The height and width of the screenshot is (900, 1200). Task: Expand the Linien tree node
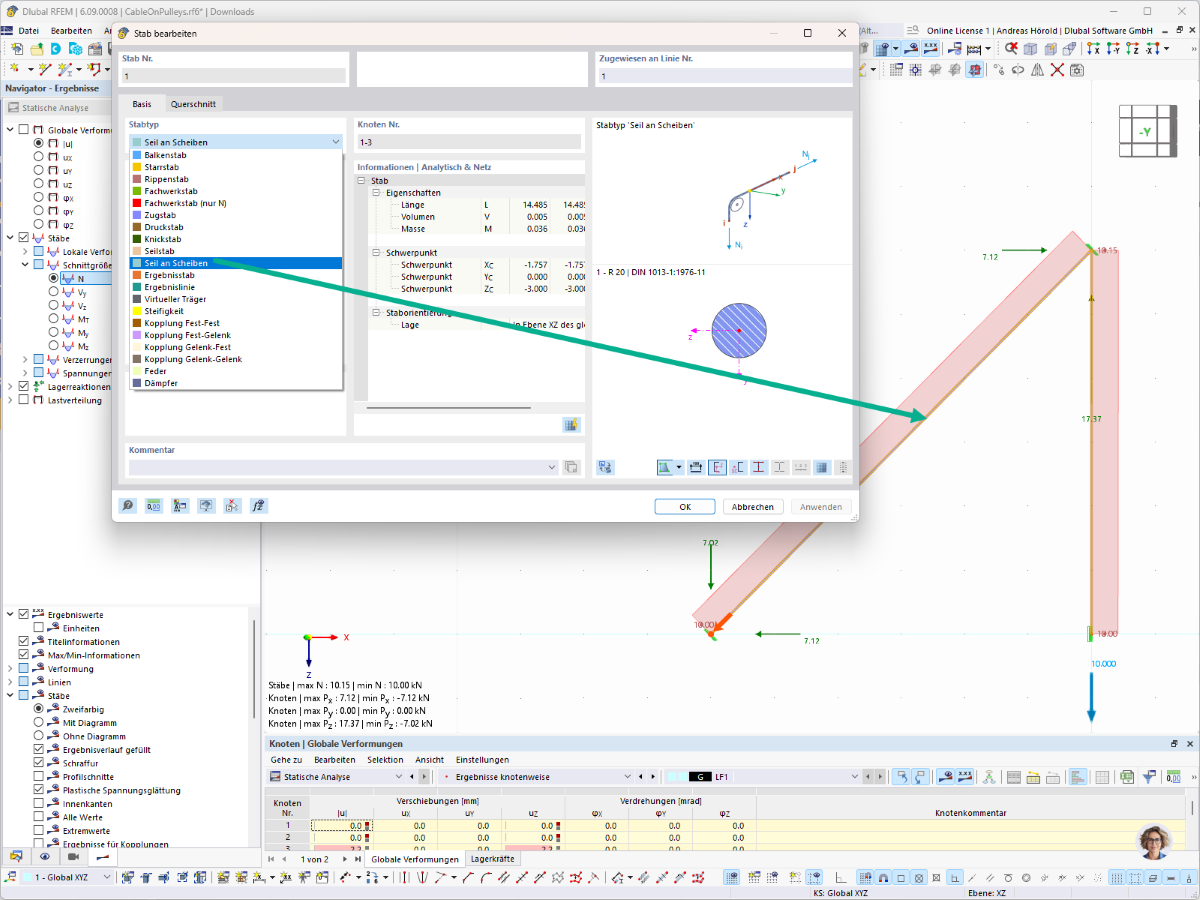(x=11, y=682)
